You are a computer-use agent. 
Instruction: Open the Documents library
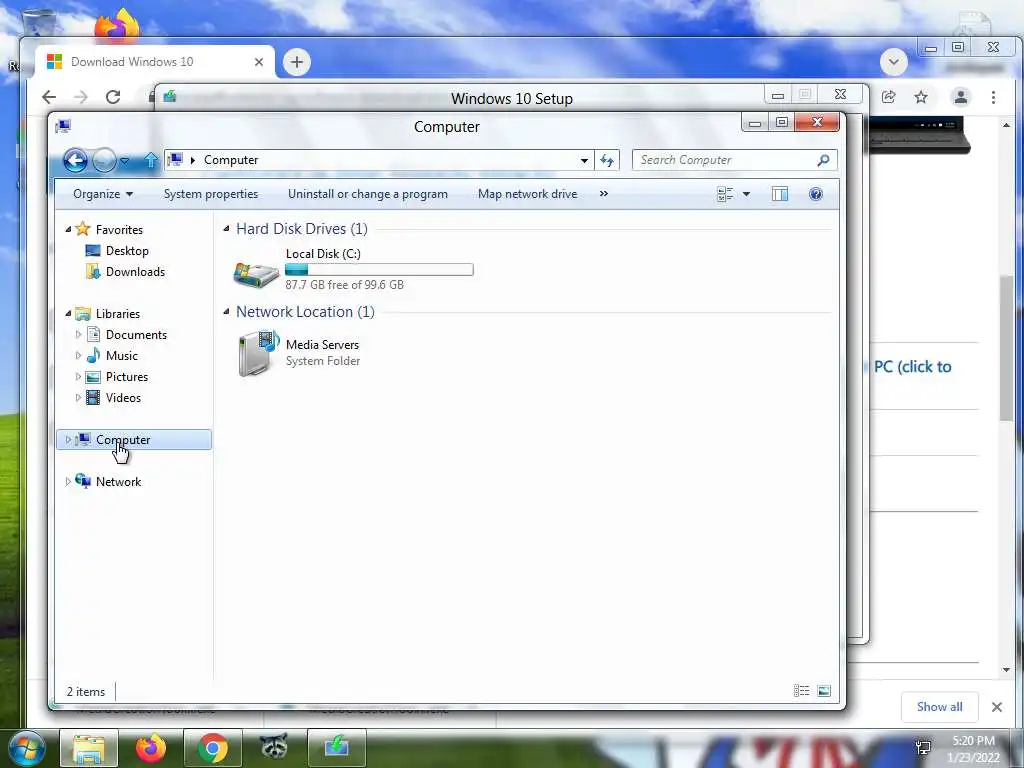(x=136, y=334)
